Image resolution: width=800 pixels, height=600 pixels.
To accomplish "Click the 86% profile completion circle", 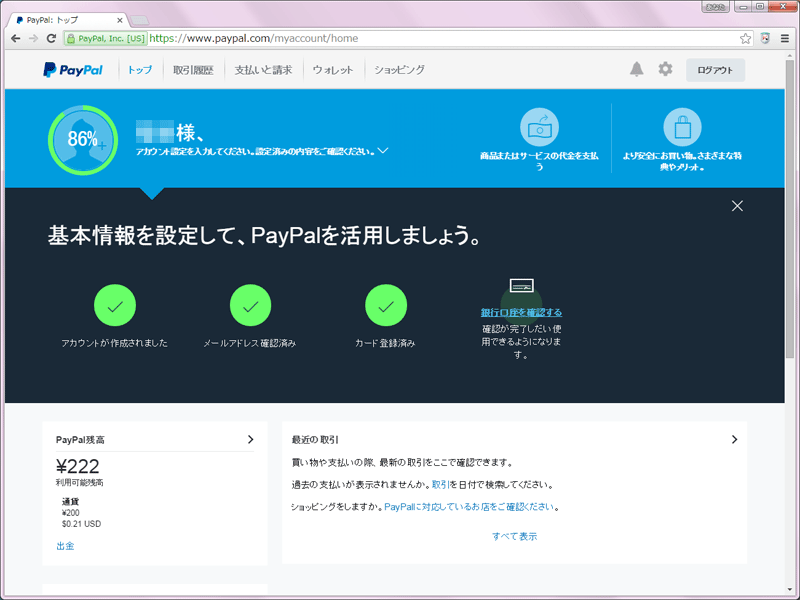I will 83,140.
